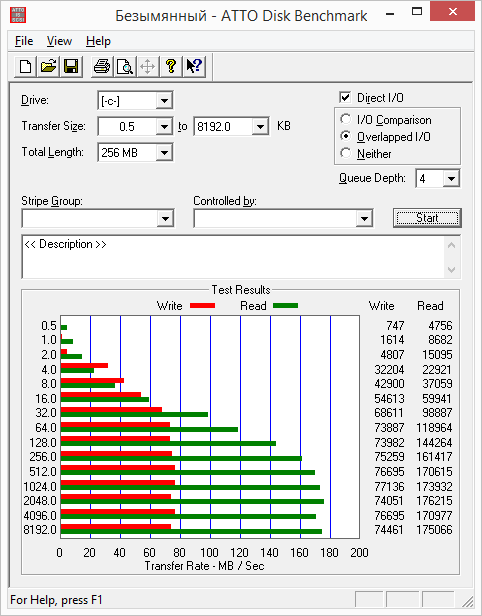Open a saved benchmark file icon
This screenshot has height=616, width=482.
point(48,66)
